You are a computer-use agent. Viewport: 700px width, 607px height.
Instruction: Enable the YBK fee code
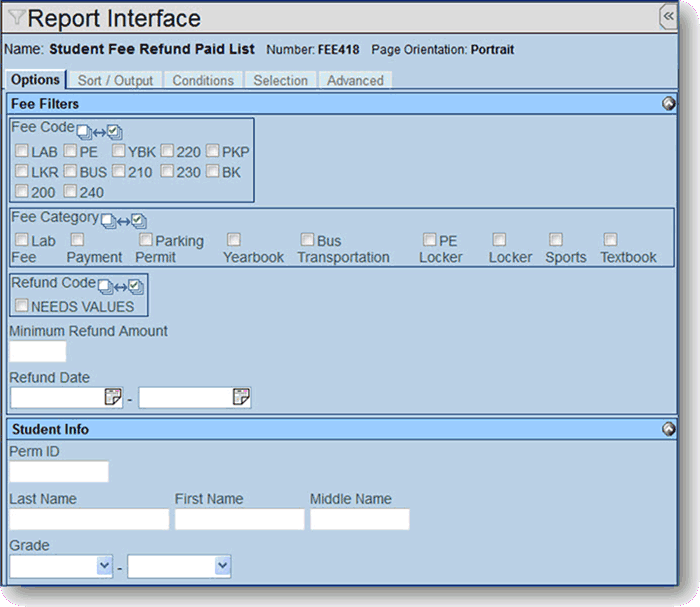[x=118, y=151]
